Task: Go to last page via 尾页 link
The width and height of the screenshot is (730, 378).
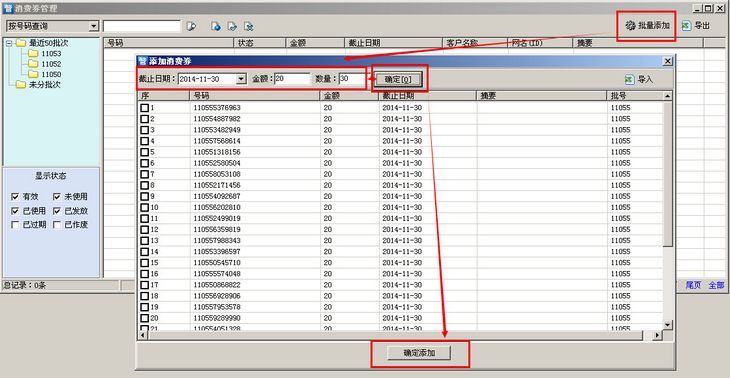Action: pyautogui.click(x=693, y=285)
